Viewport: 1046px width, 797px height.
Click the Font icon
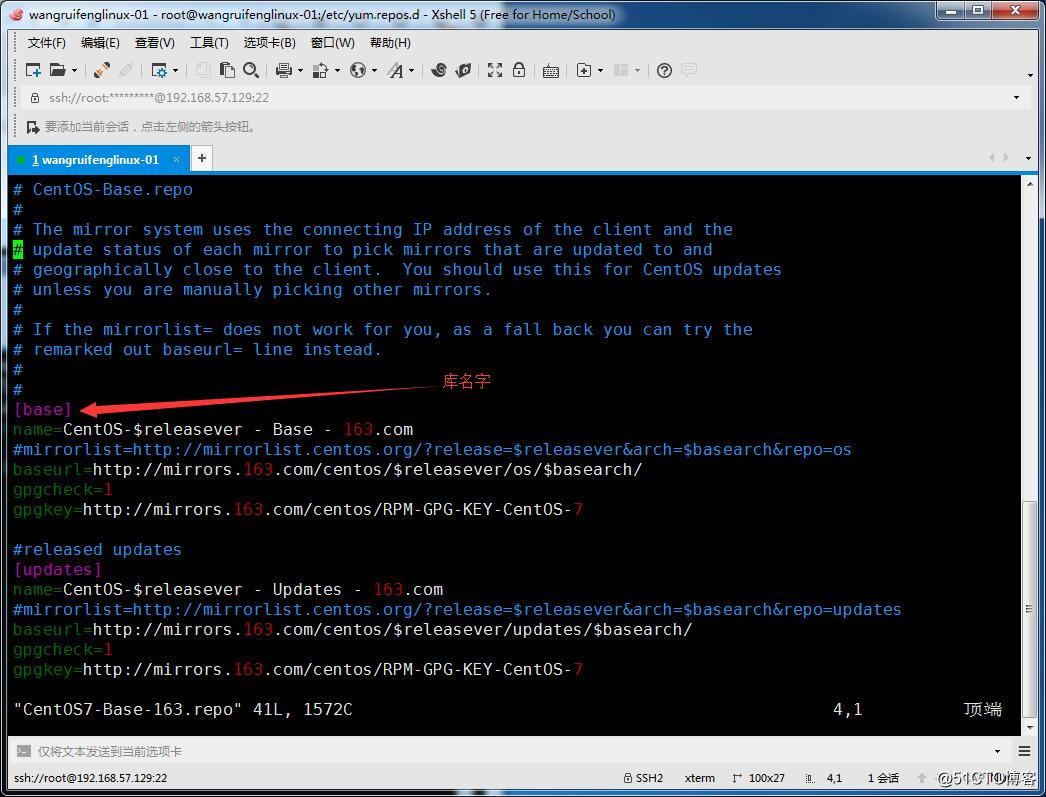[396, 70]
